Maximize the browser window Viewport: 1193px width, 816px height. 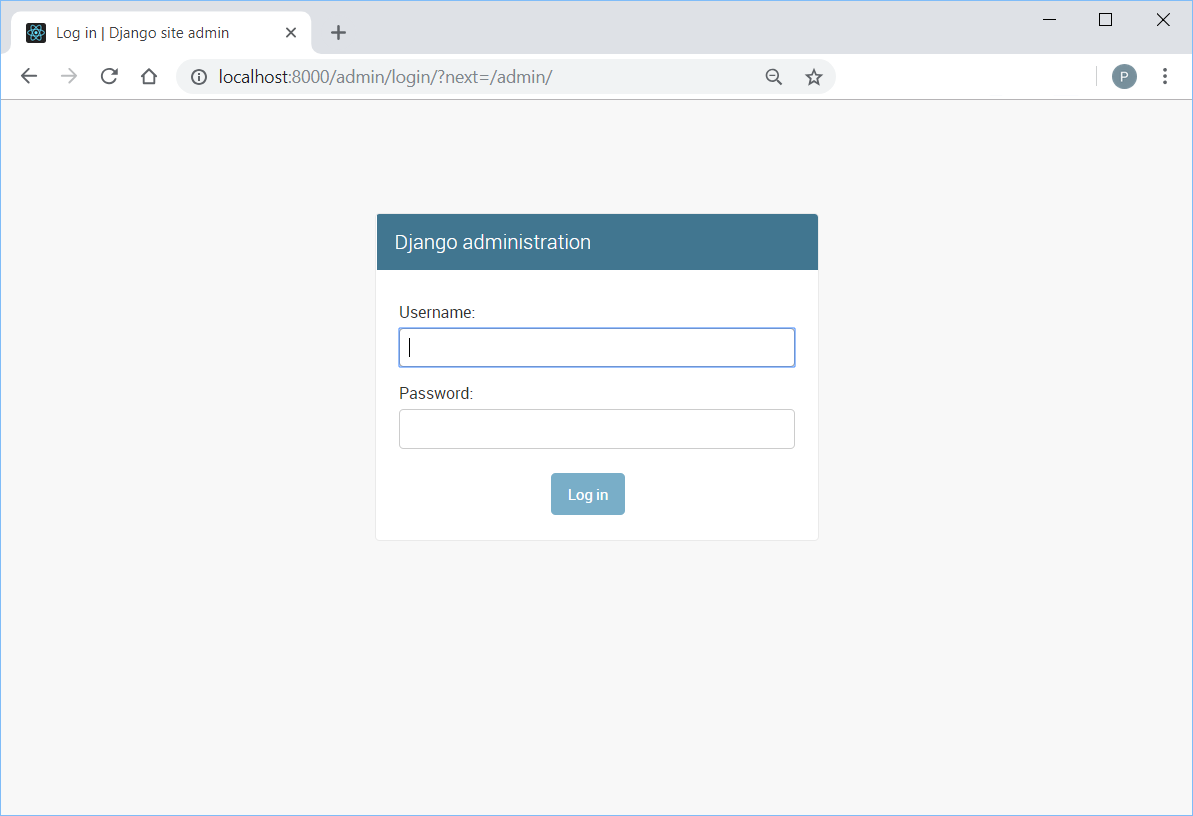click(1106, 20)
